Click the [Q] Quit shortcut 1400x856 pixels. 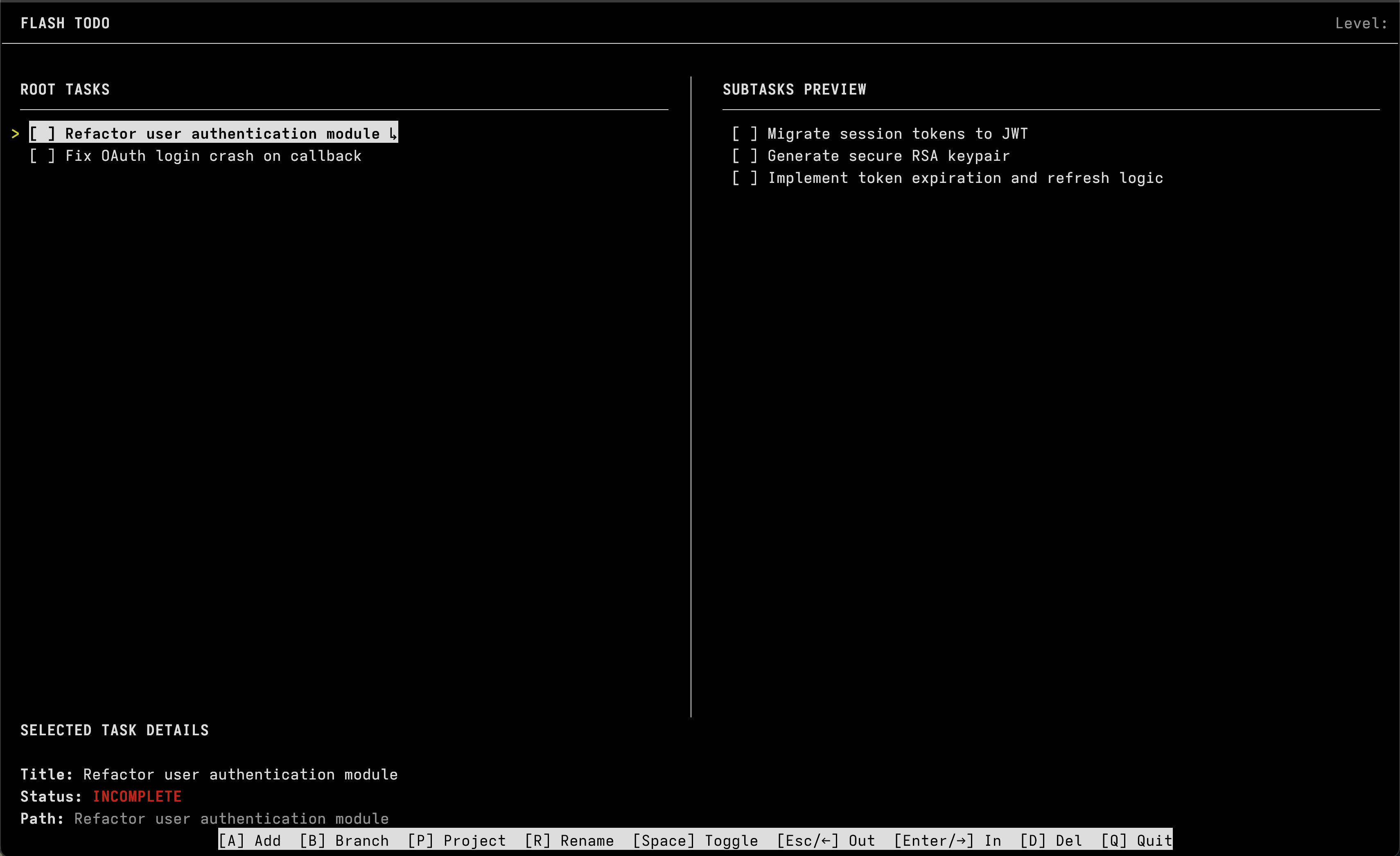click(1136, 840)
